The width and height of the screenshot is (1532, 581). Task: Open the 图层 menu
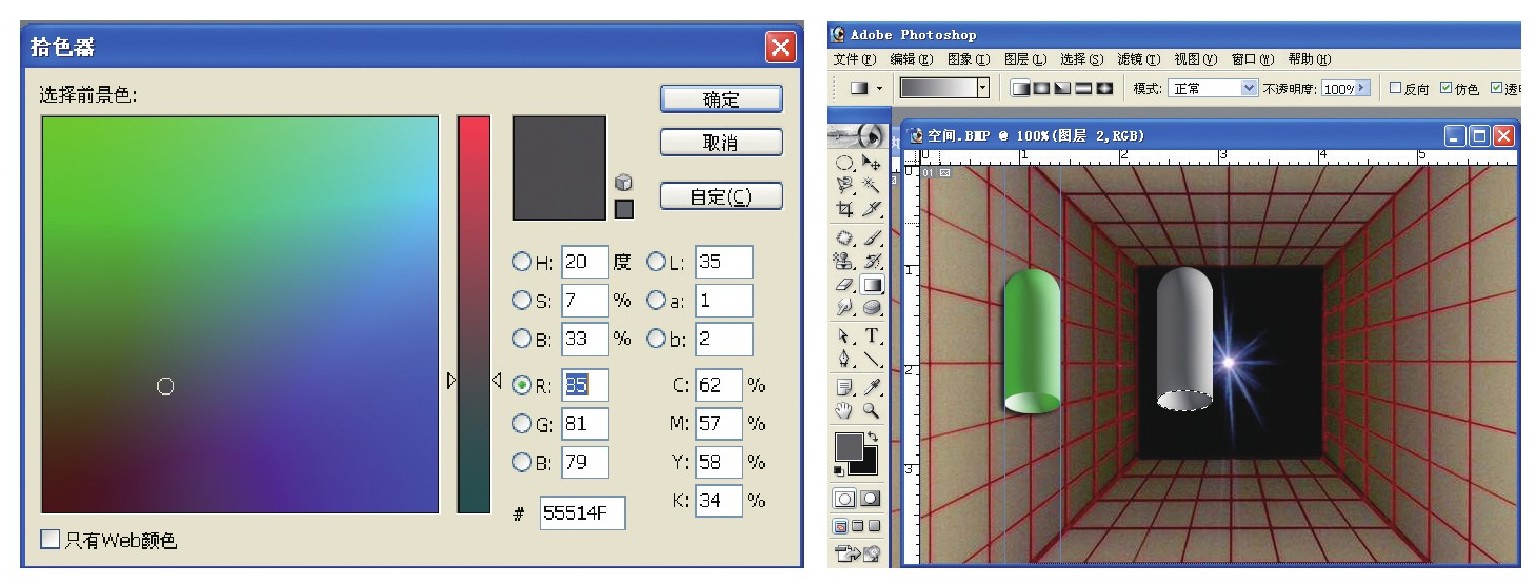pos(1025,60)
